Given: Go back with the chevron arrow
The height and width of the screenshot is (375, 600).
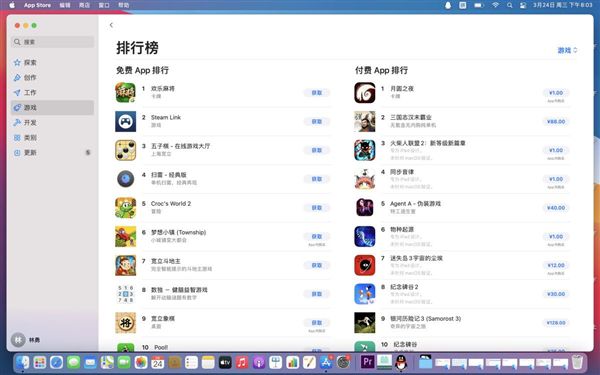Looking at the screenshot, I should (x=111, y=25).
